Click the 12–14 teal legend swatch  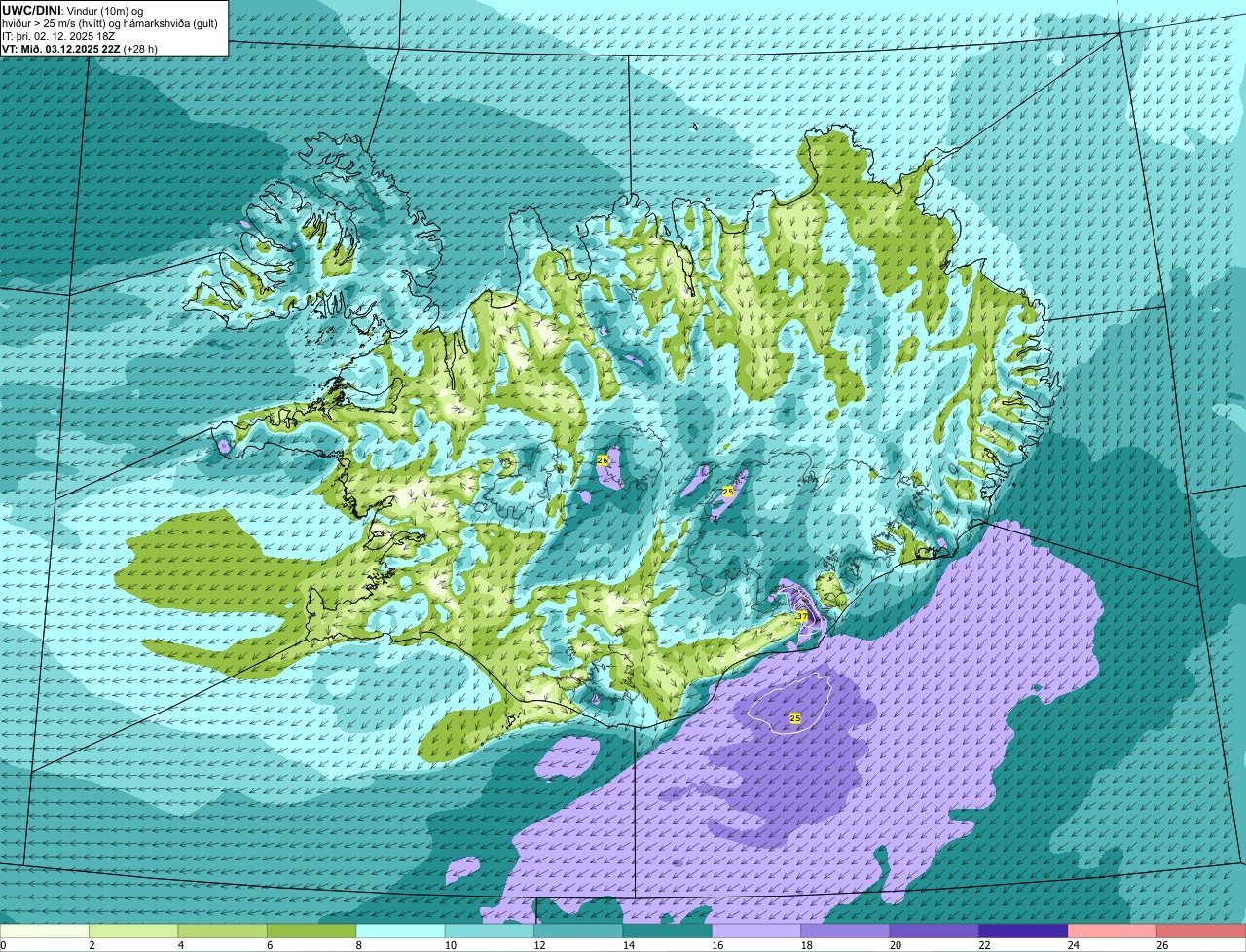[x=578, y=932]
